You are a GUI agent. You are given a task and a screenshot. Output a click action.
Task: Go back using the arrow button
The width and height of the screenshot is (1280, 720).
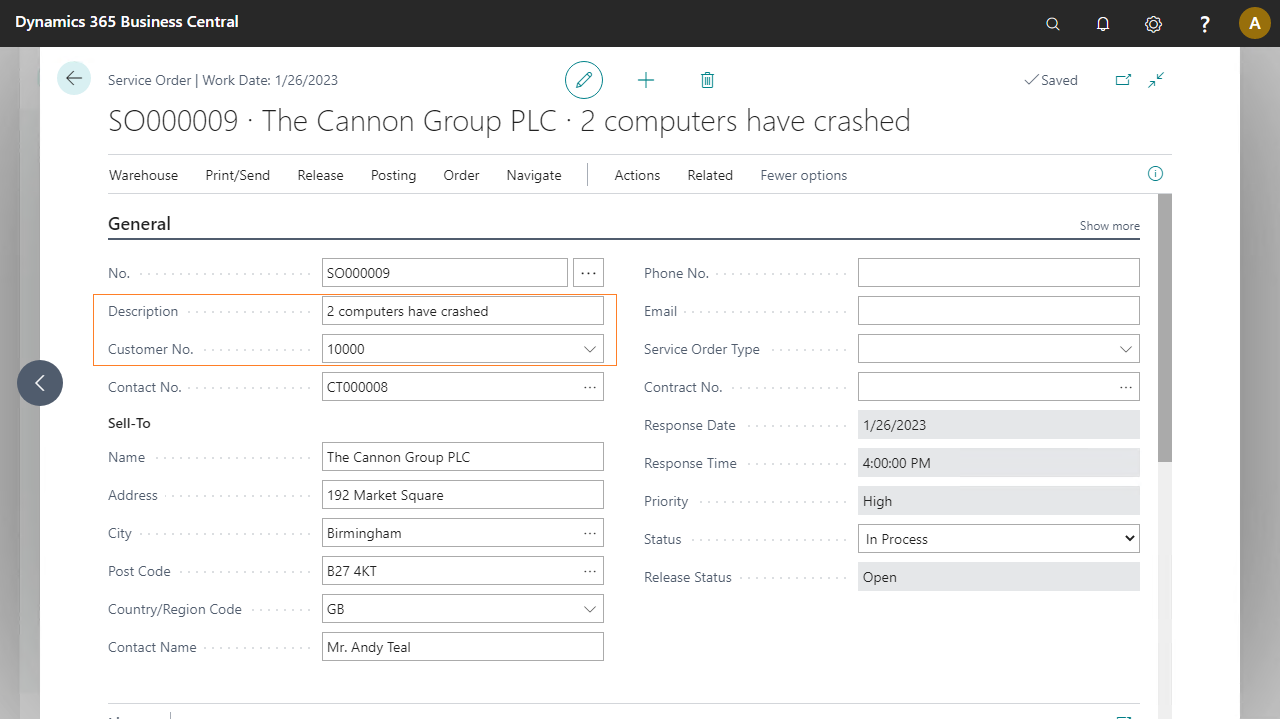[x=74, y=78]
